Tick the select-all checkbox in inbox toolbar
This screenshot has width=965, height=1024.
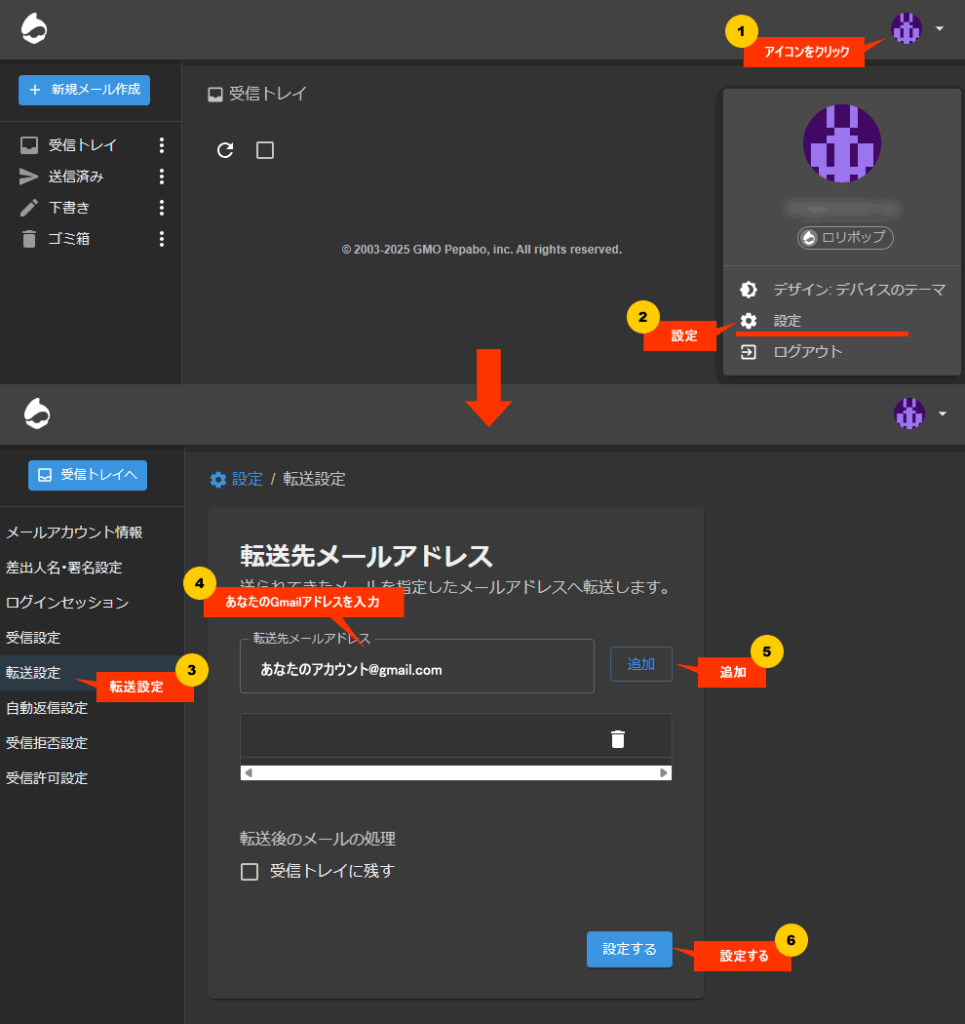265,150
